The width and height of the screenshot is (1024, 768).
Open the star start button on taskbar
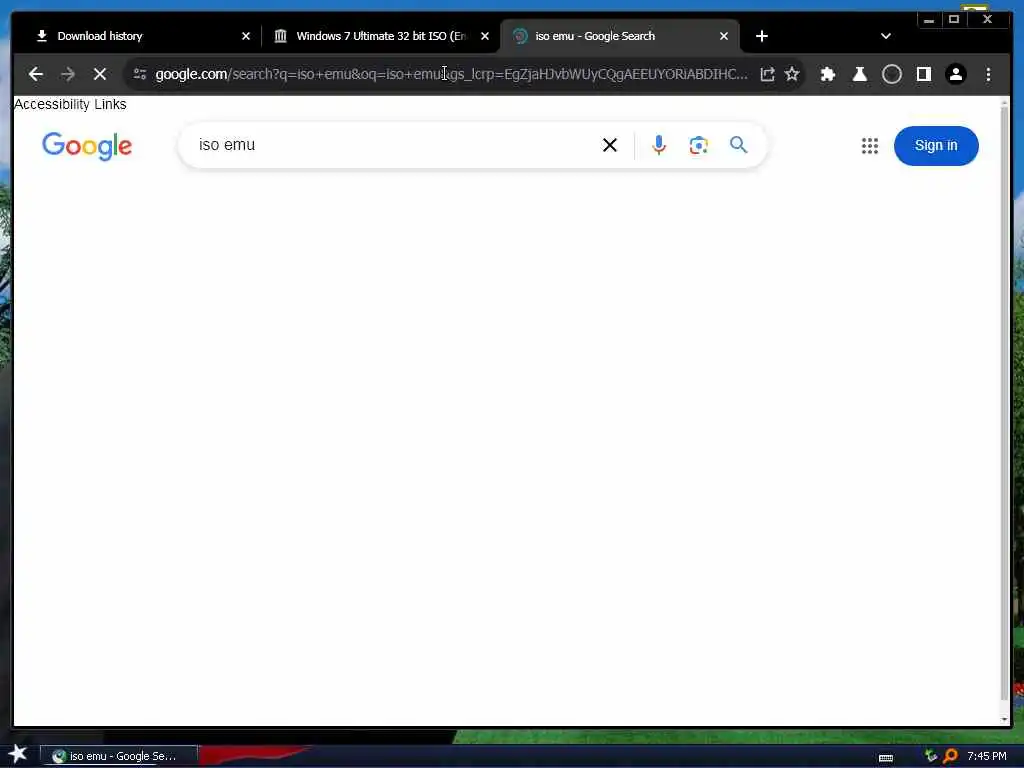coord(18,754)
